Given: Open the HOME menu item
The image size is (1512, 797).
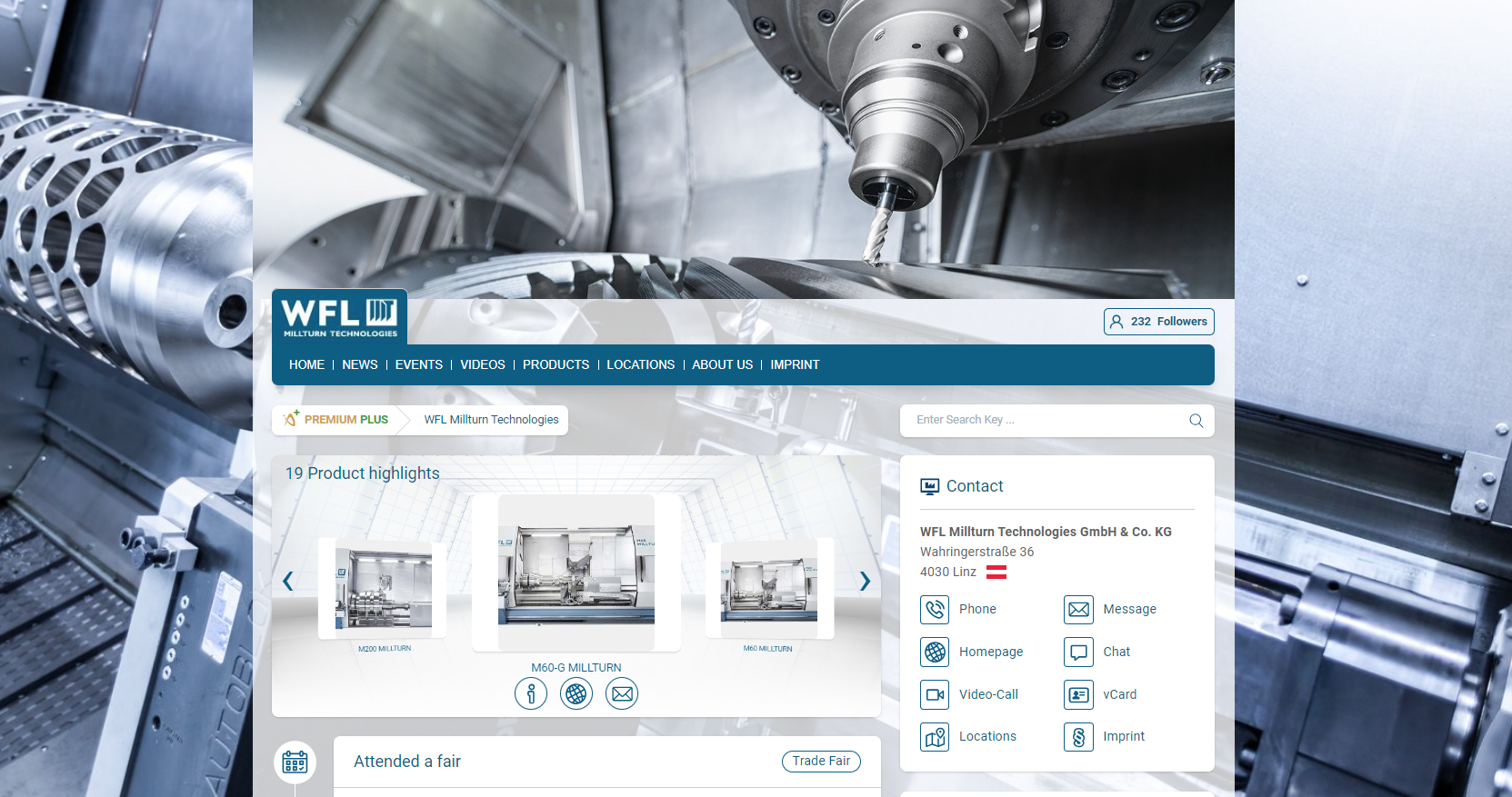Looking at the screenshot, I should point(306,364).
